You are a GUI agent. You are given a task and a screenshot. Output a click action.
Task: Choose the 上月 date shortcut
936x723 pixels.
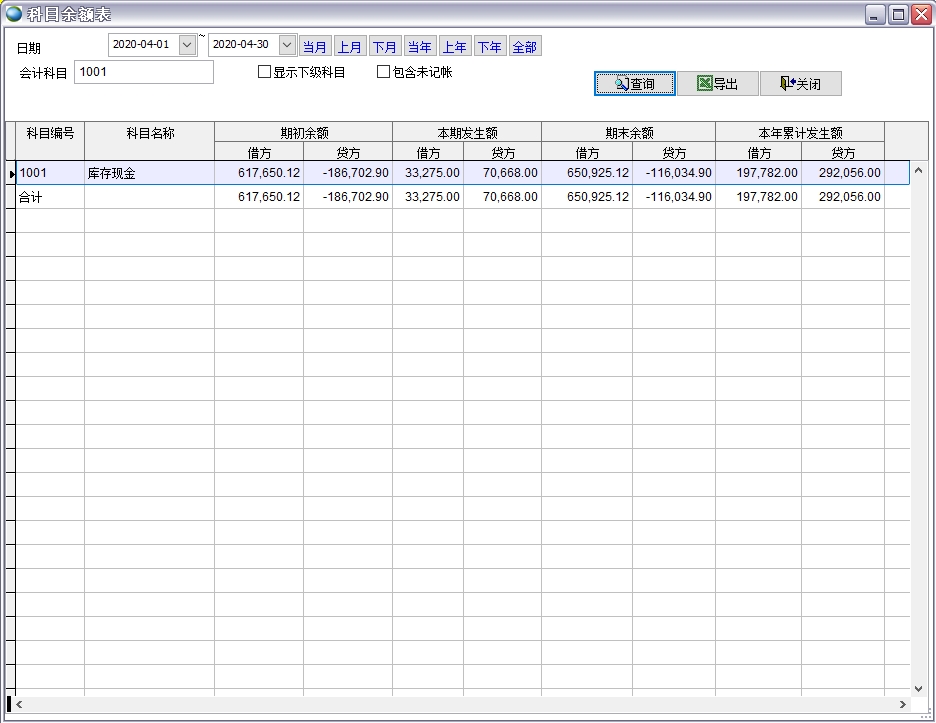[350, 47]
